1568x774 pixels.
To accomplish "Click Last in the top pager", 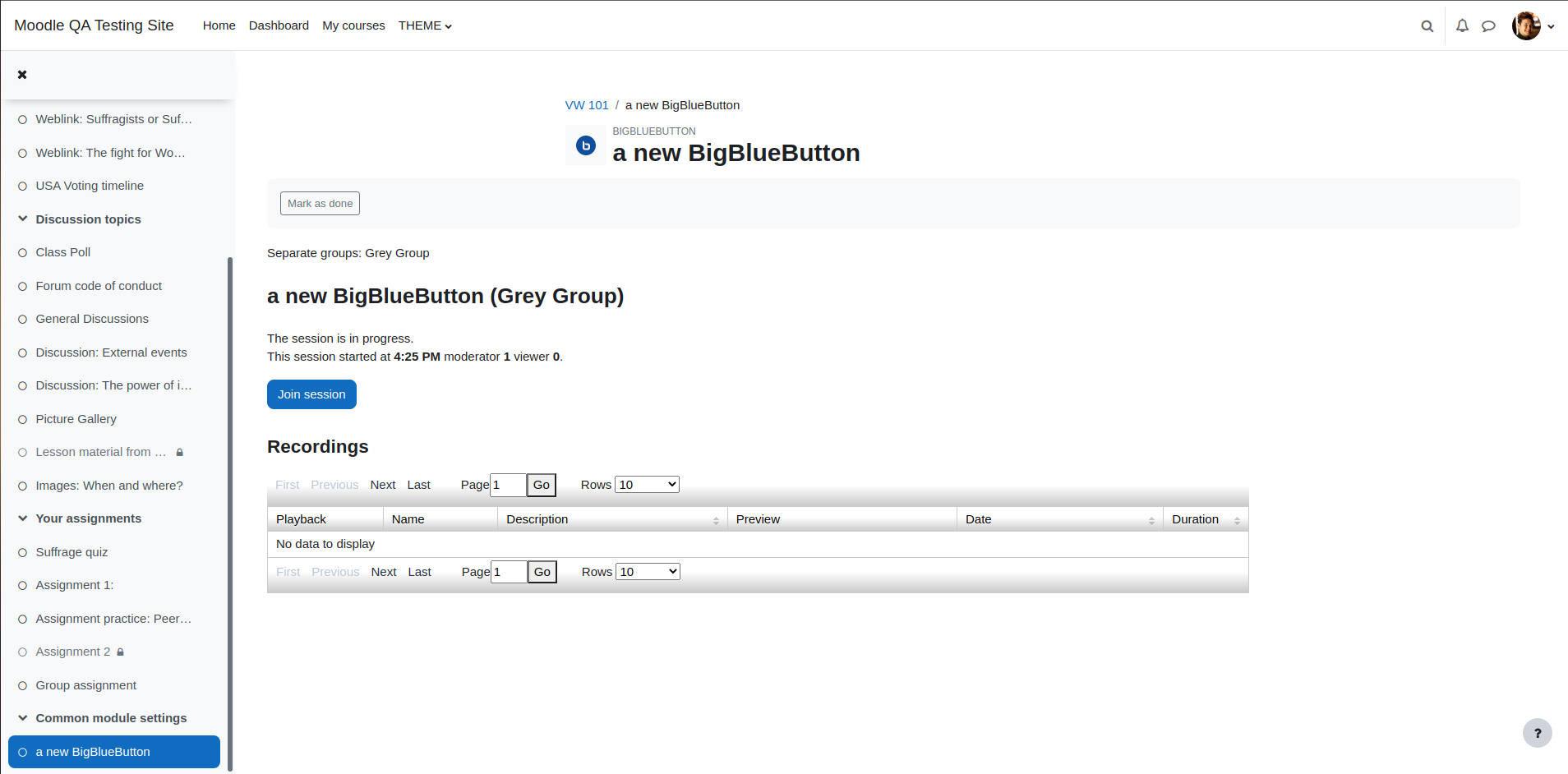I will (x=419, y=485).
